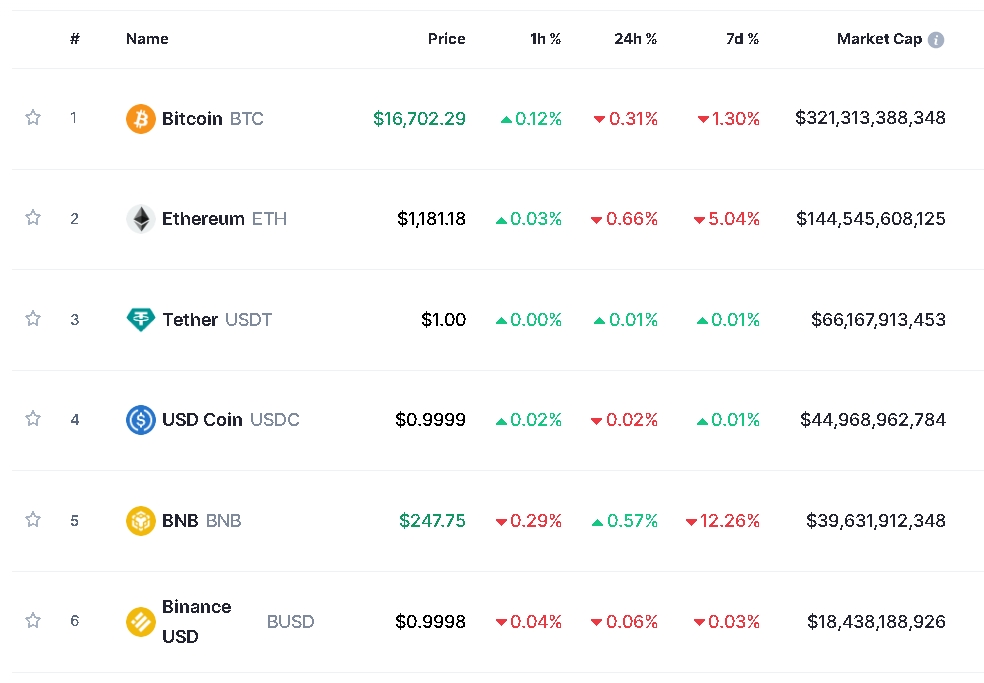984x683 pixels.
Task: Favorite Tether with its star icon
Action: click(x=33, y=319)
